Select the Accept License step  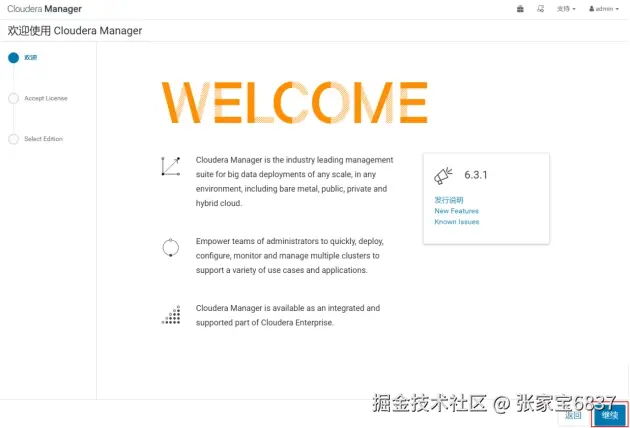[46, 98]
